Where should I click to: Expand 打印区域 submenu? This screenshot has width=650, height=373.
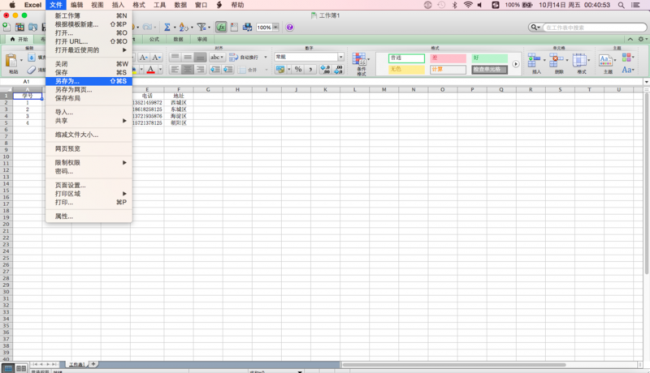(89, 194)
